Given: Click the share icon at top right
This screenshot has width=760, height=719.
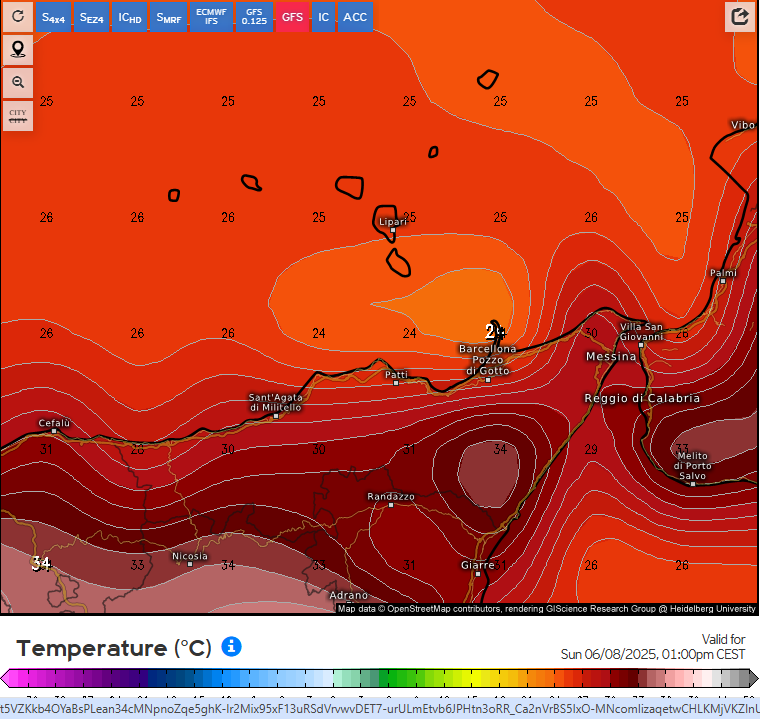Looking at the screenshot, I should 740,16.
